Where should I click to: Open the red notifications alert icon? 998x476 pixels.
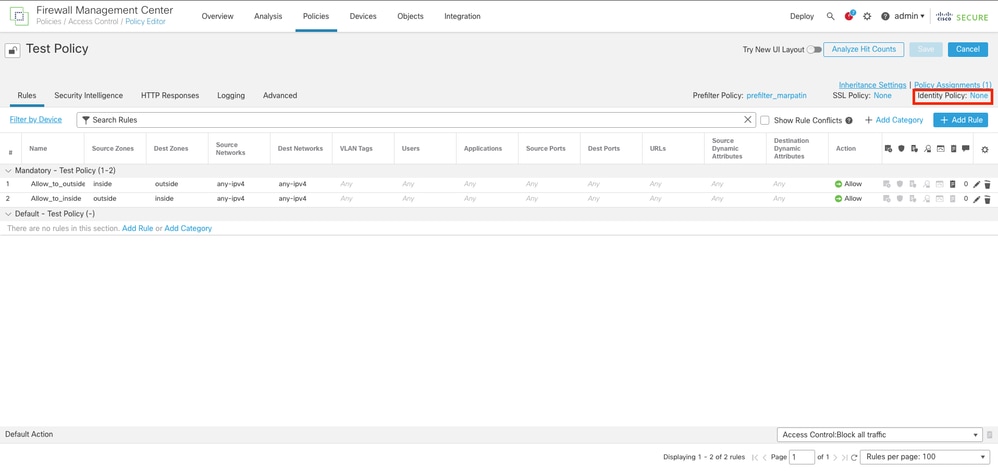(850, 16)
